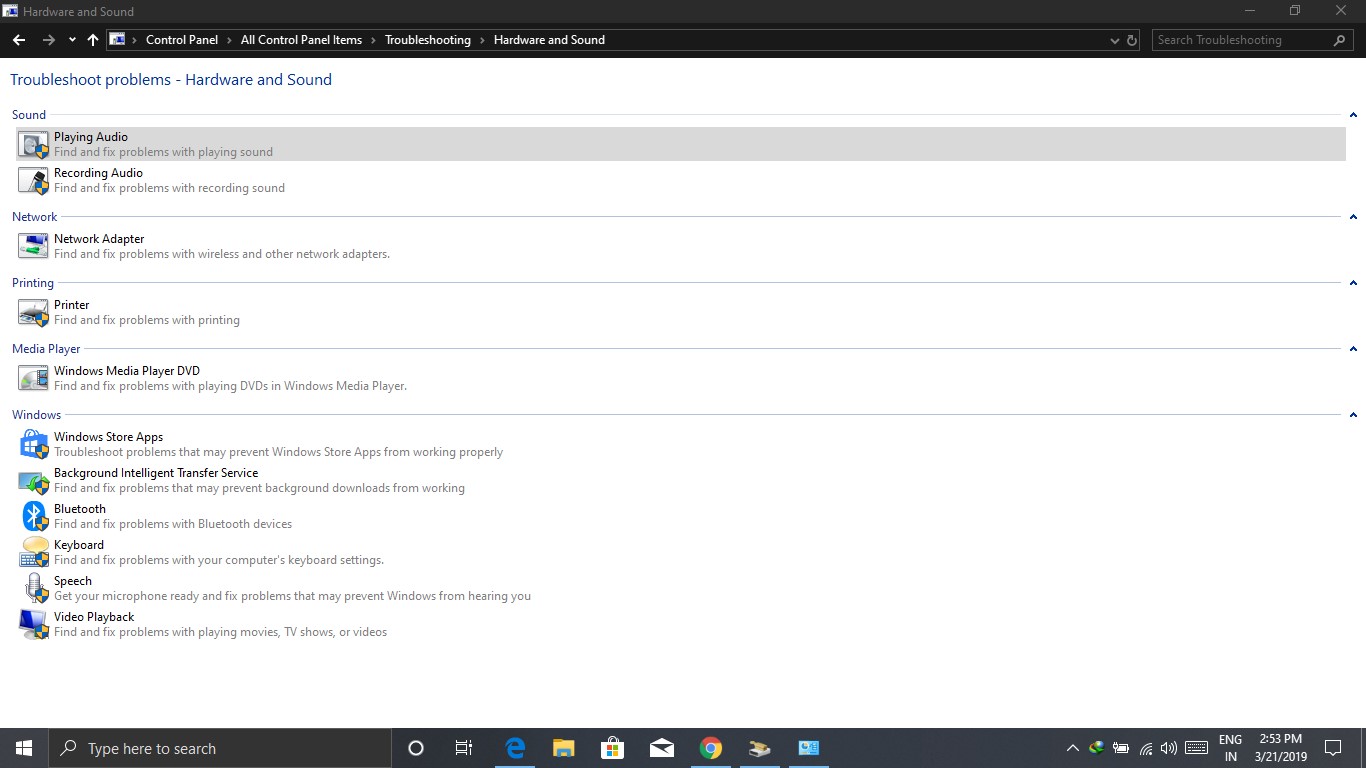Open File Explorer from the taskbar

click(x=564, y=748)
